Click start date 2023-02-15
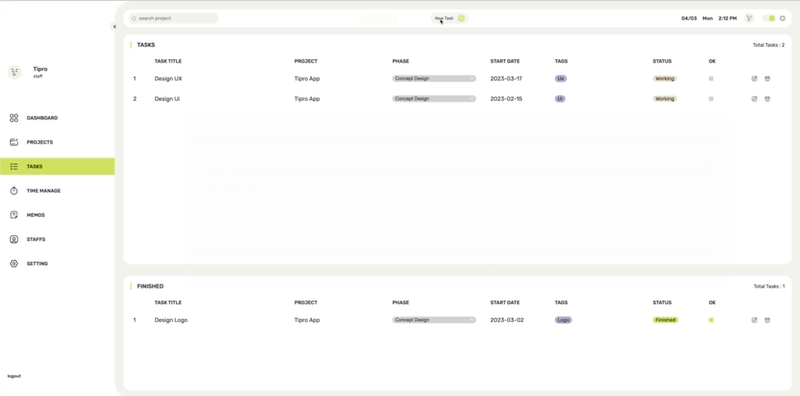 pos(506,99)
